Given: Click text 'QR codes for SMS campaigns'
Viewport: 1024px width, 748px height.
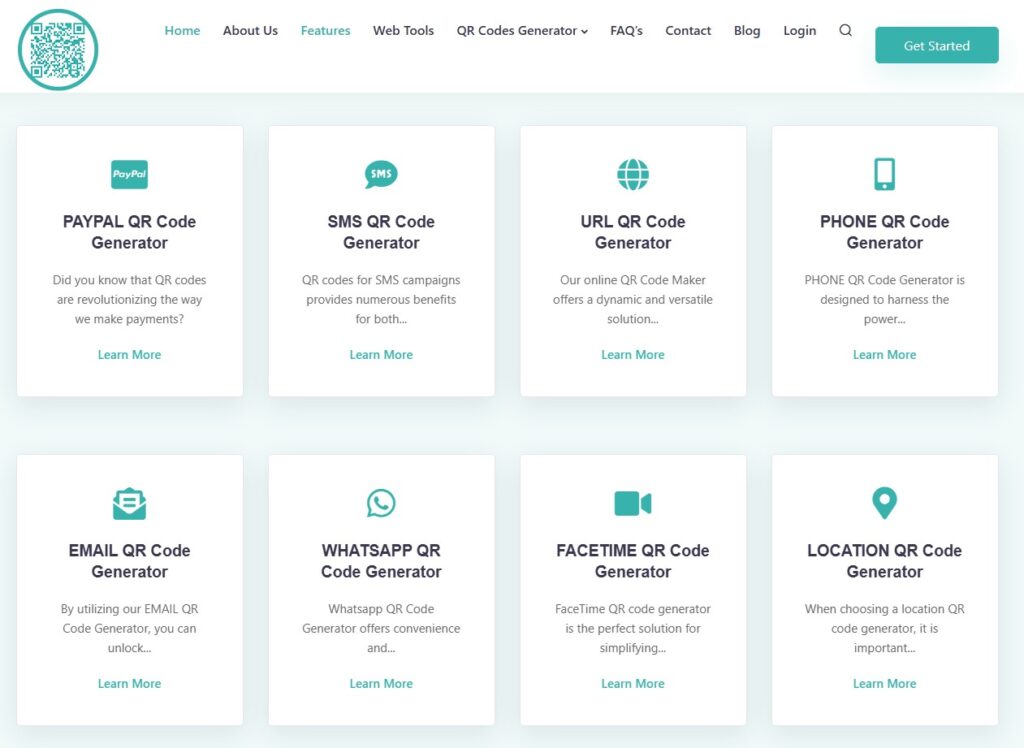Looking at the screenshot, I should pyautogui.click(x=381, y=280).
